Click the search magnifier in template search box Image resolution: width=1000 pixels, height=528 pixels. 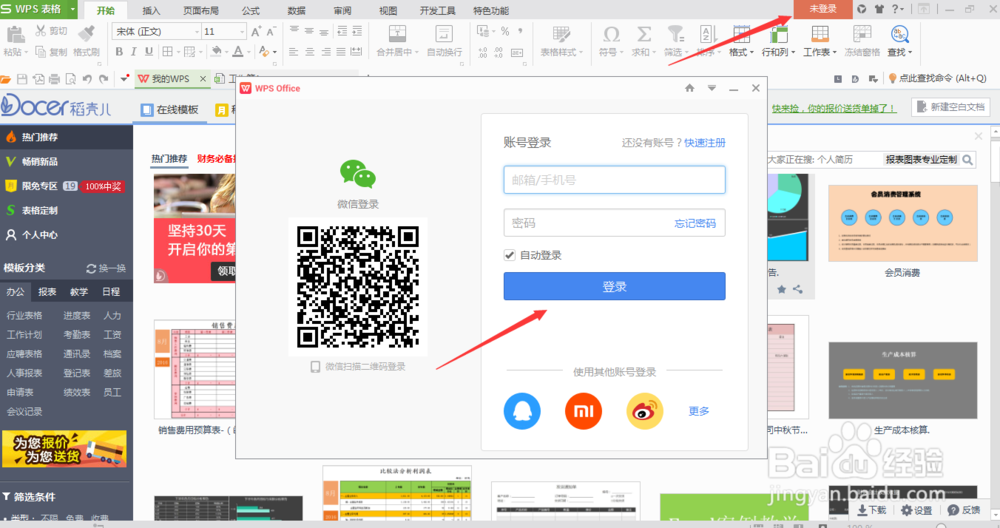(968, 159)
